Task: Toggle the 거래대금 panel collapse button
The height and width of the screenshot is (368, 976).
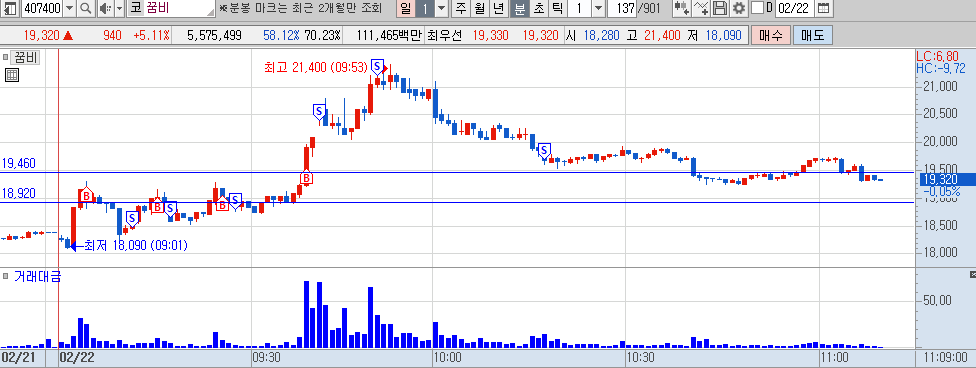Action: tap(973, 274)
